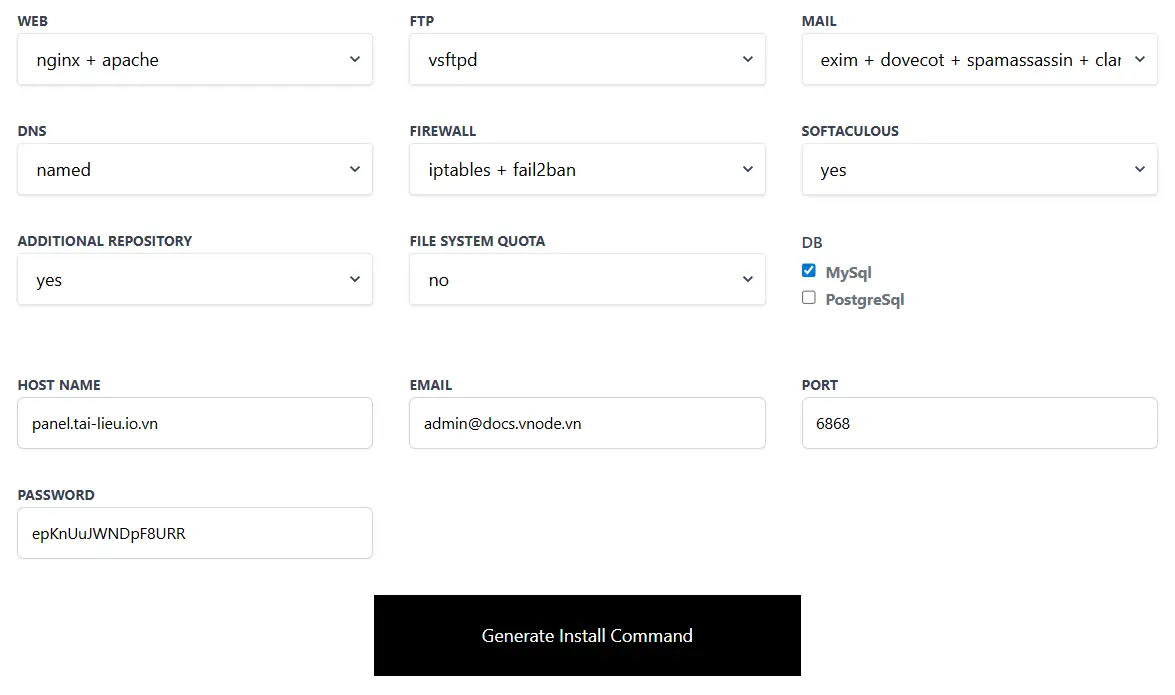
Task: Open the MAIL server dropdown
Action: [979, 60]
